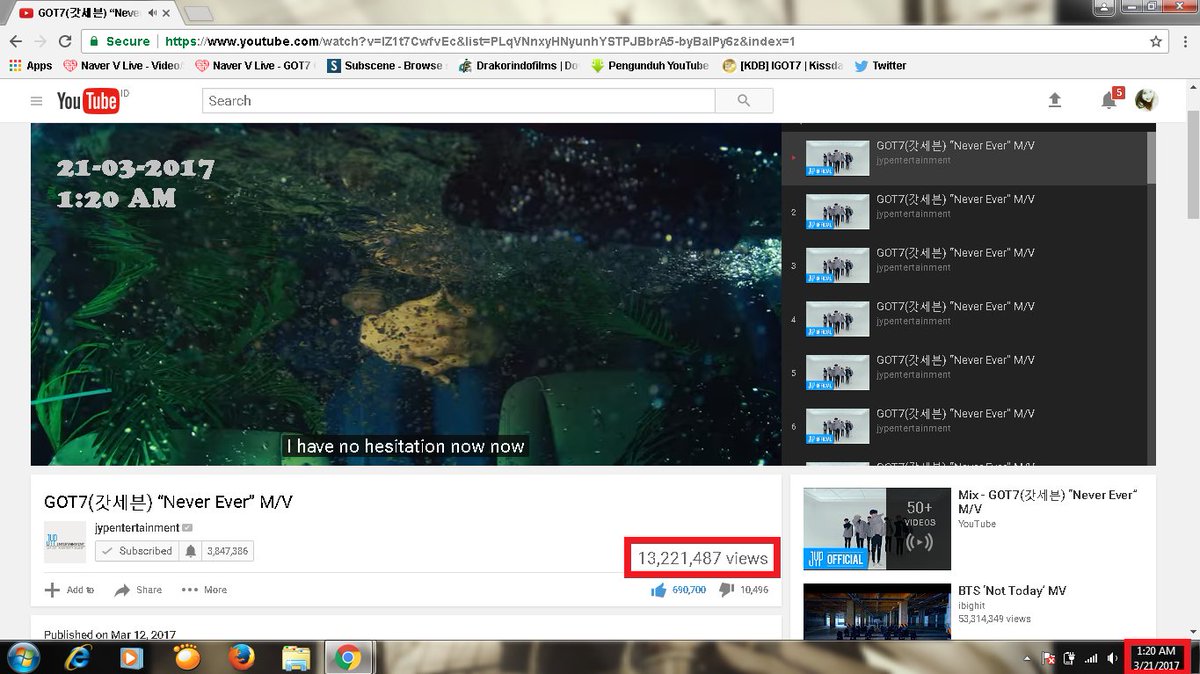Open a new Chrome tab
1200x674 pixels.
click(x=199, y=13)
